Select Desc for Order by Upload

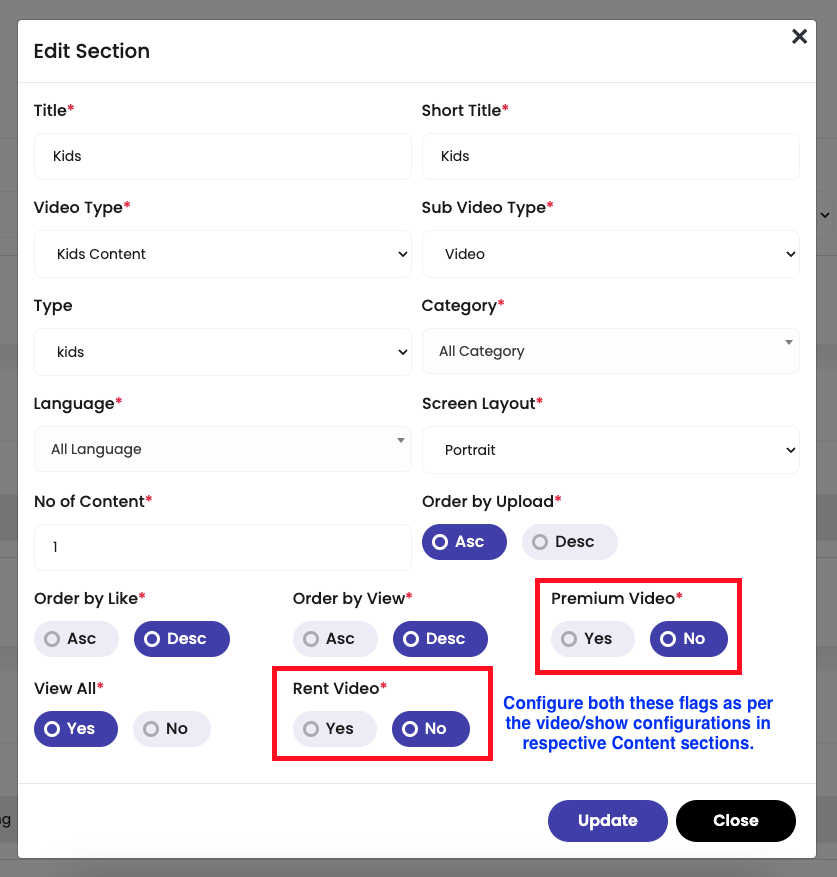pos(570,542)
